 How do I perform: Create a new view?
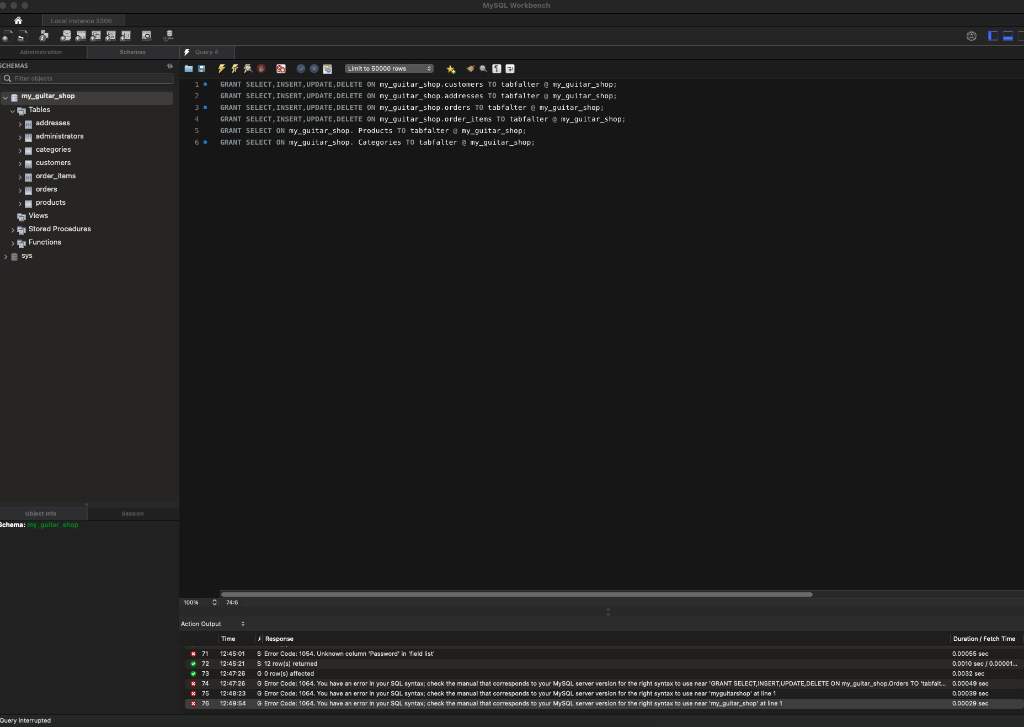click(x=95, y=36)
